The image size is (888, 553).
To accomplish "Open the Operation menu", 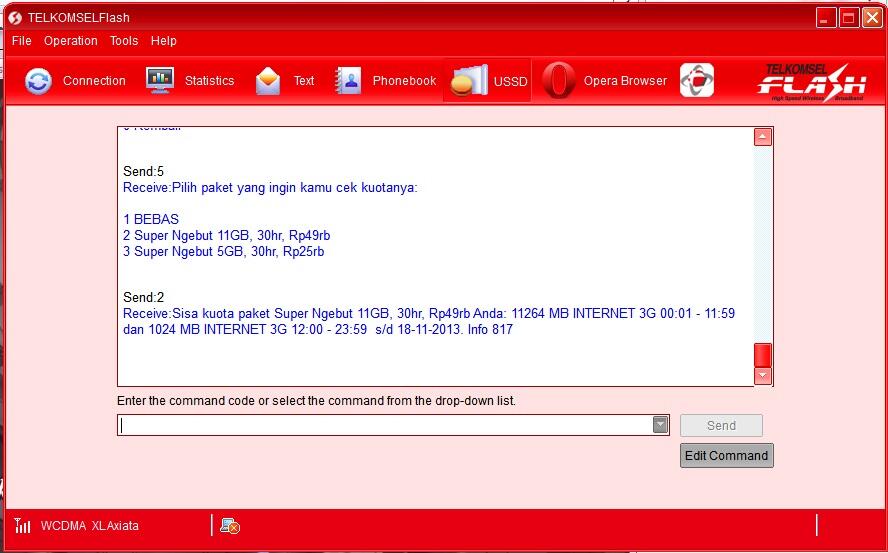I will click(x=71, y=41).
